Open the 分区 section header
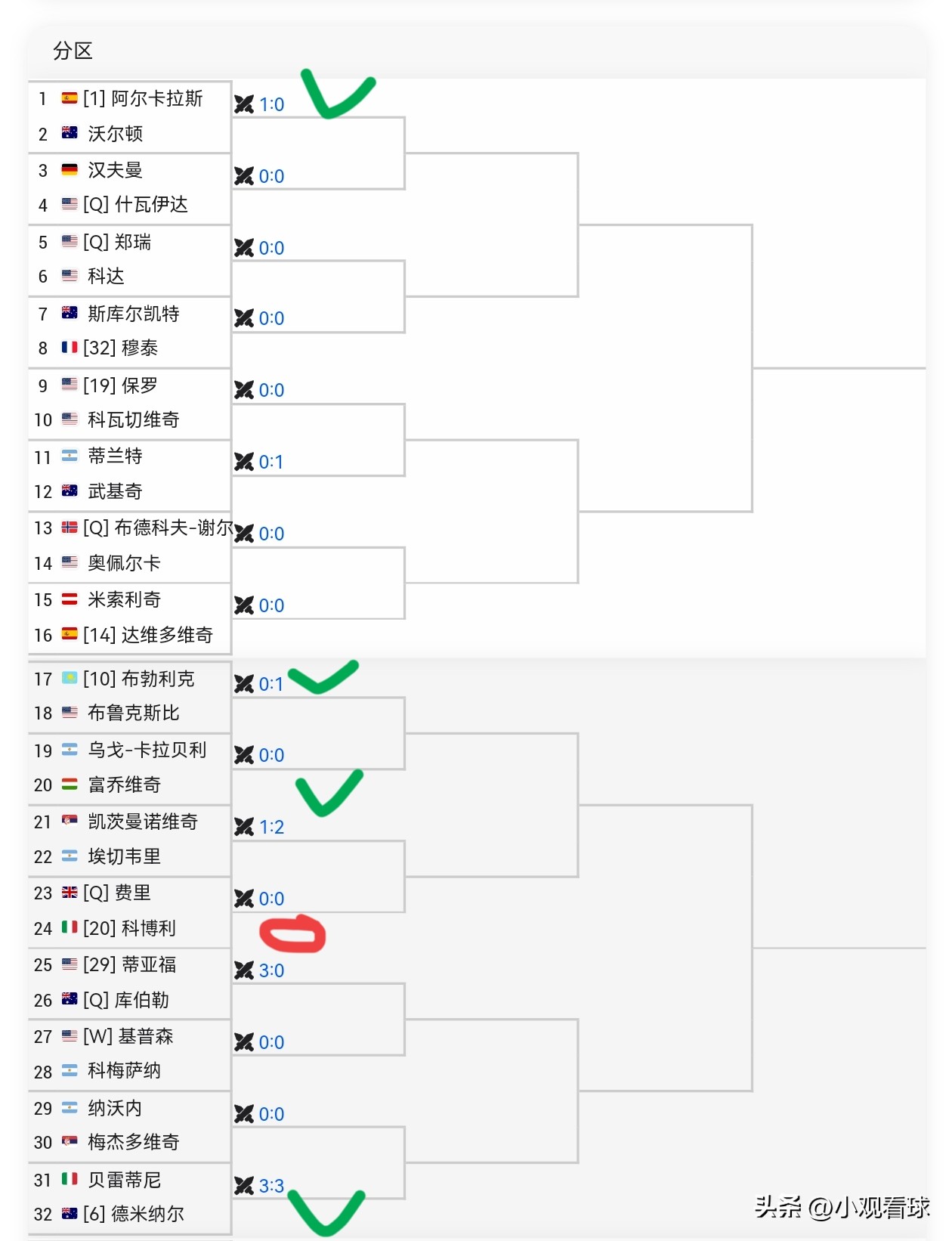This screenshot has width=952, height=1241. 73,51
